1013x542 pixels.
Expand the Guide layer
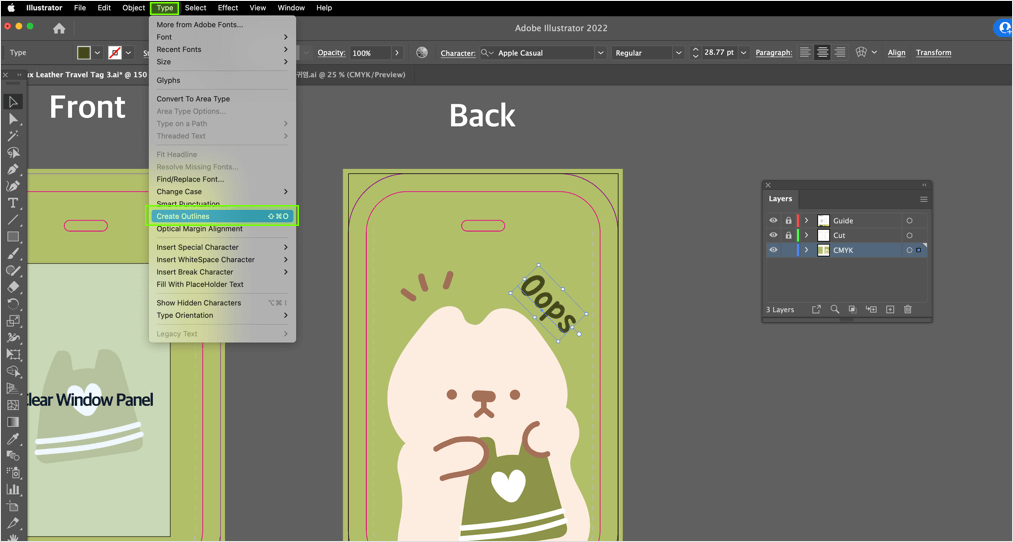click(806, 220)
